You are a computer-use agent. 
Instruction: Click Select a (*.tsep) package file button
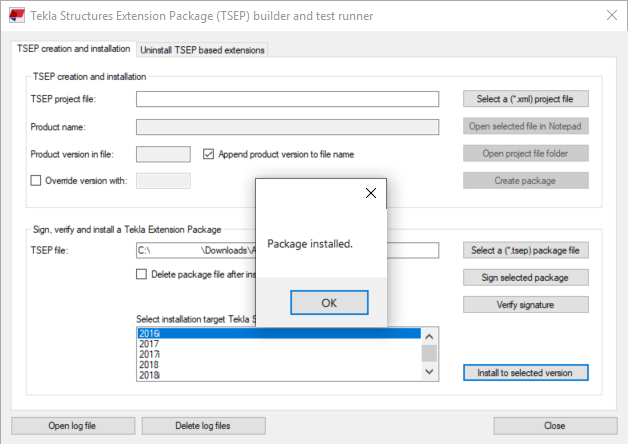(x=525, y=250)
